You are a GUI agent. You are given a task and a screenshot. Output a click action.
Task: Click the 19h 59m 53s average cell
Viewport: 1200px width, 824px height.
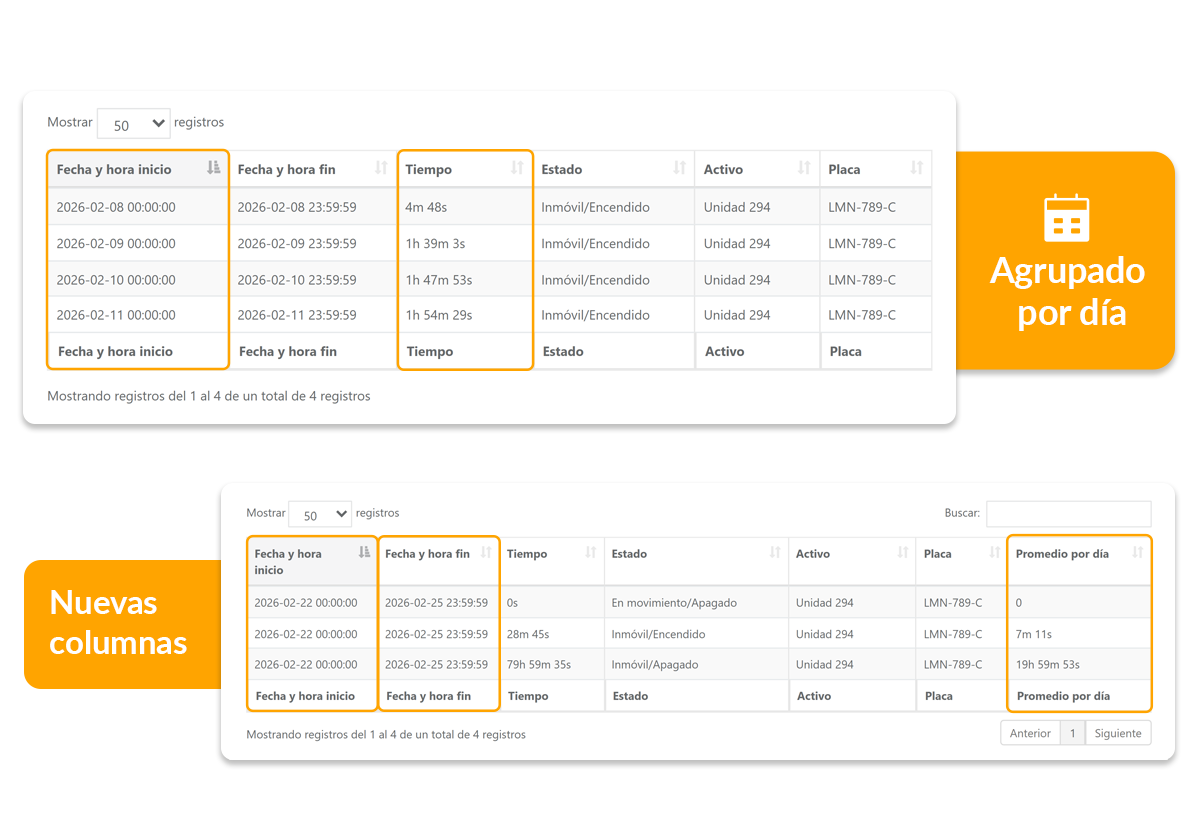click(1047, 665)
